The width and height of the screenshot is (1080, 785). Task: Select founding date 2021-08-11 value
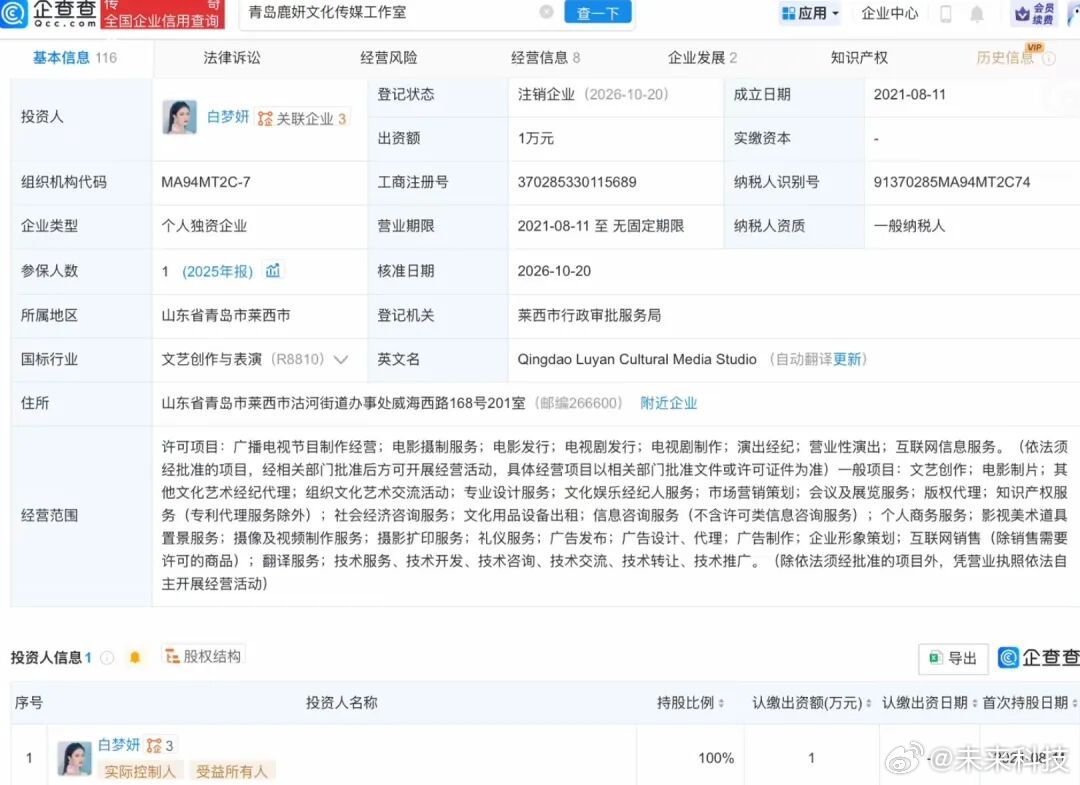pos(909,94)
